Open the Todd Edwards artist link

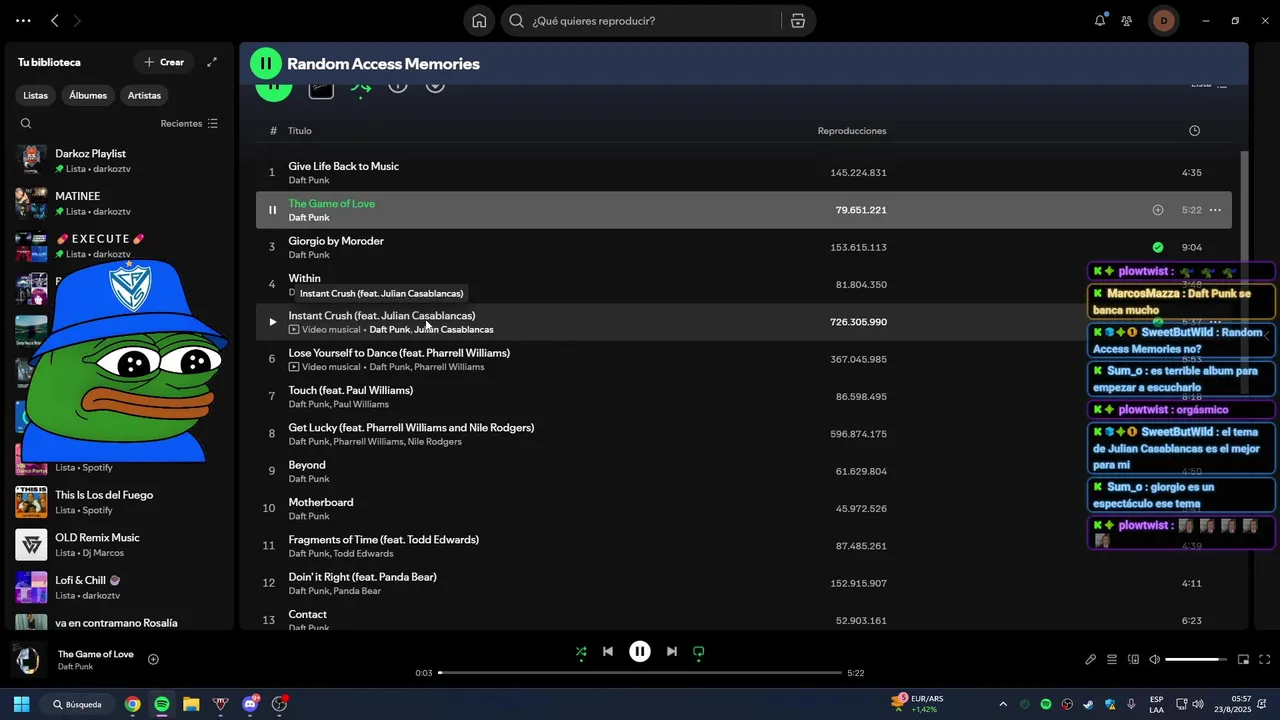pyautogui.click(x=363, y=554)
